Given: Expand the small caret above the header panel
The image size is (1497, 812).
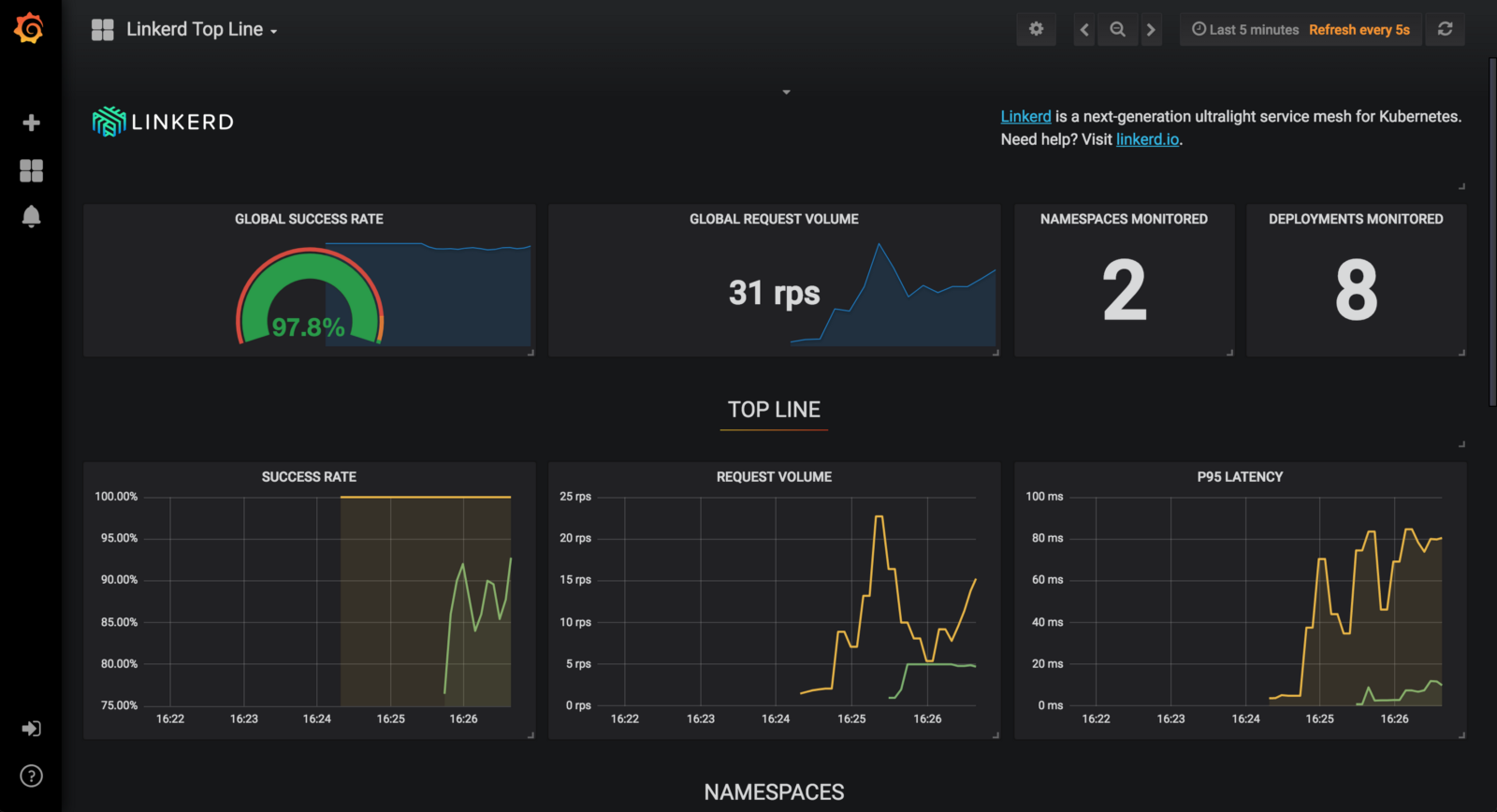Looking at the screenshot, I should 786,92.
